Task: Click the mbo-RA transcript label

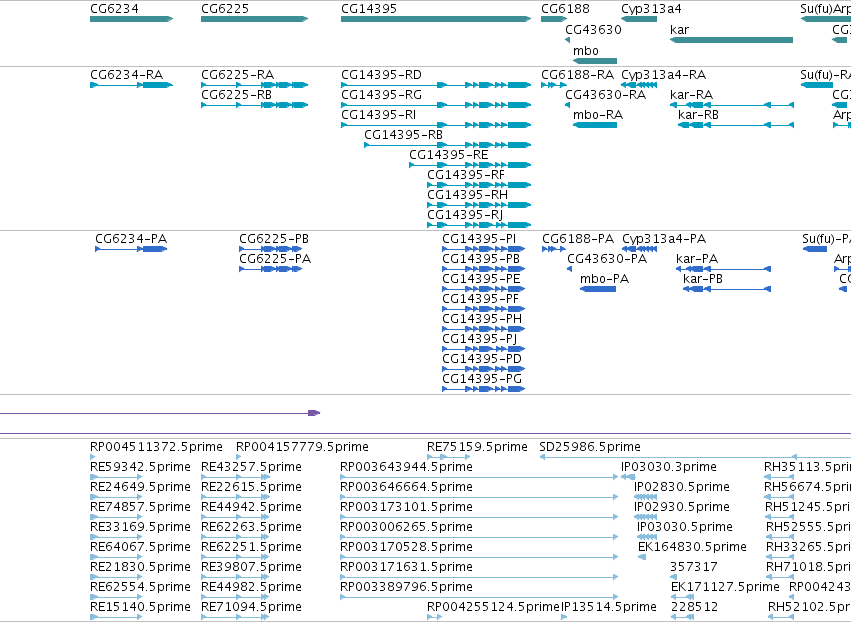Action: 598,115
